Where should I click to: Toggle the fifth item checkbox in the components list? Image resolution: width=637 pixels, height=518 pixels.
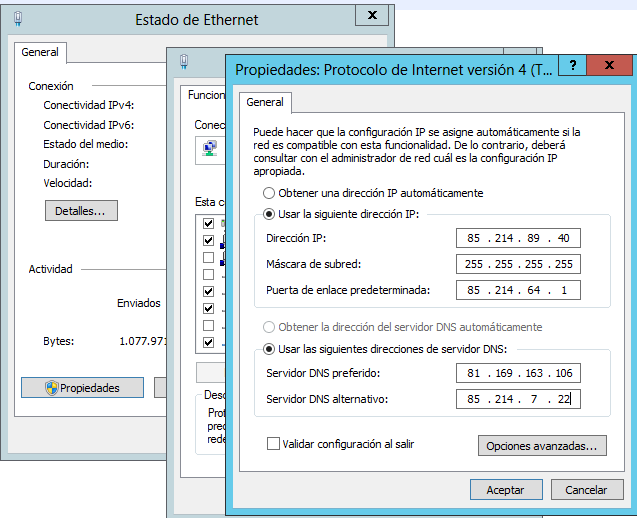[208, 291]
